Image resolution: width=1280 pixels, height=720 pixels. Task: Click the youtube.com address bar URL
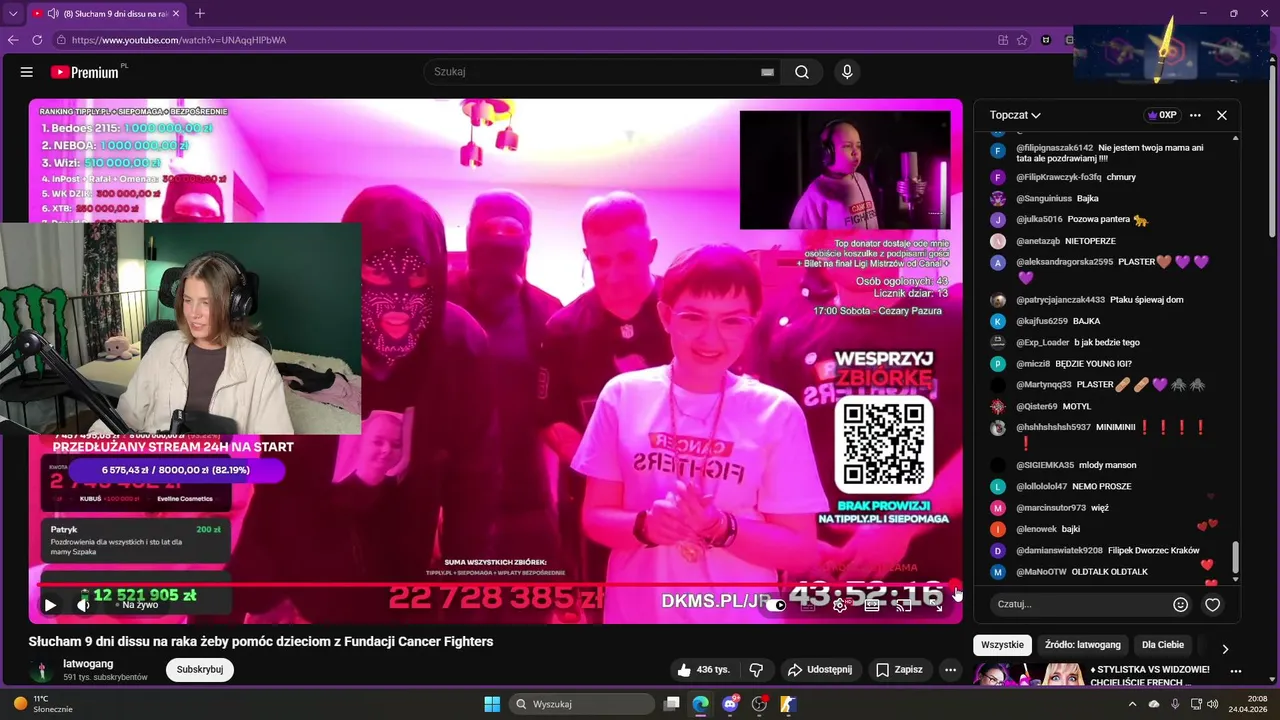(179, 40)
